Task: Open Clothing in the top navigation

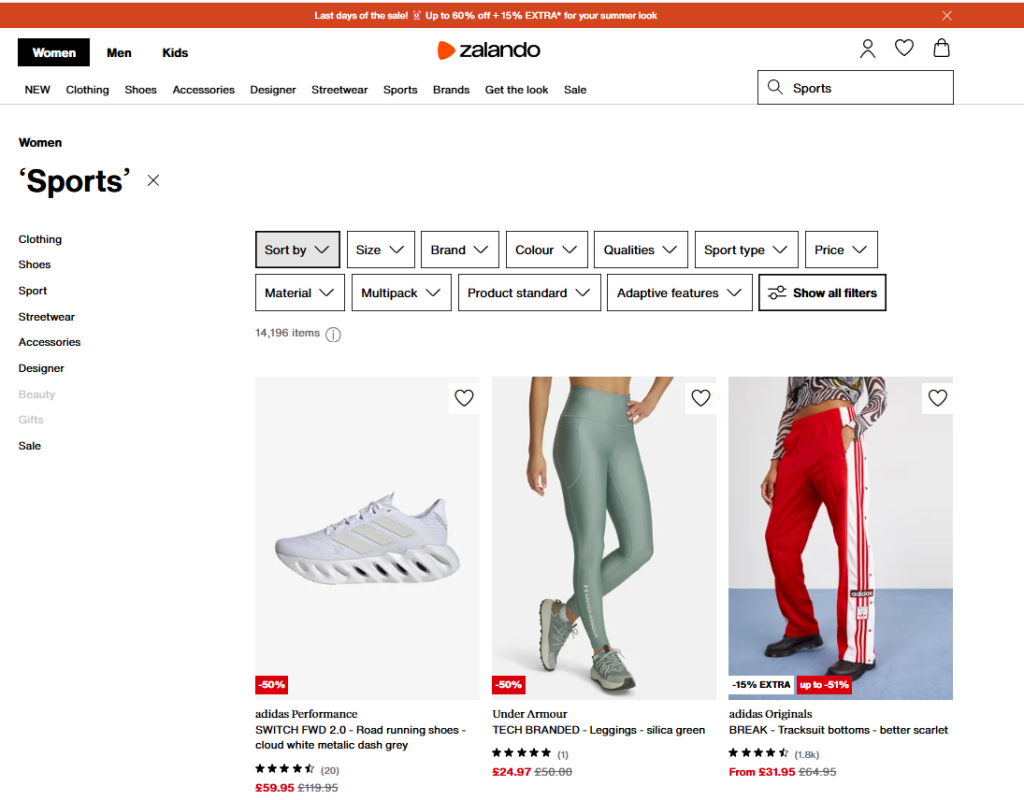Action: [88, 89]
